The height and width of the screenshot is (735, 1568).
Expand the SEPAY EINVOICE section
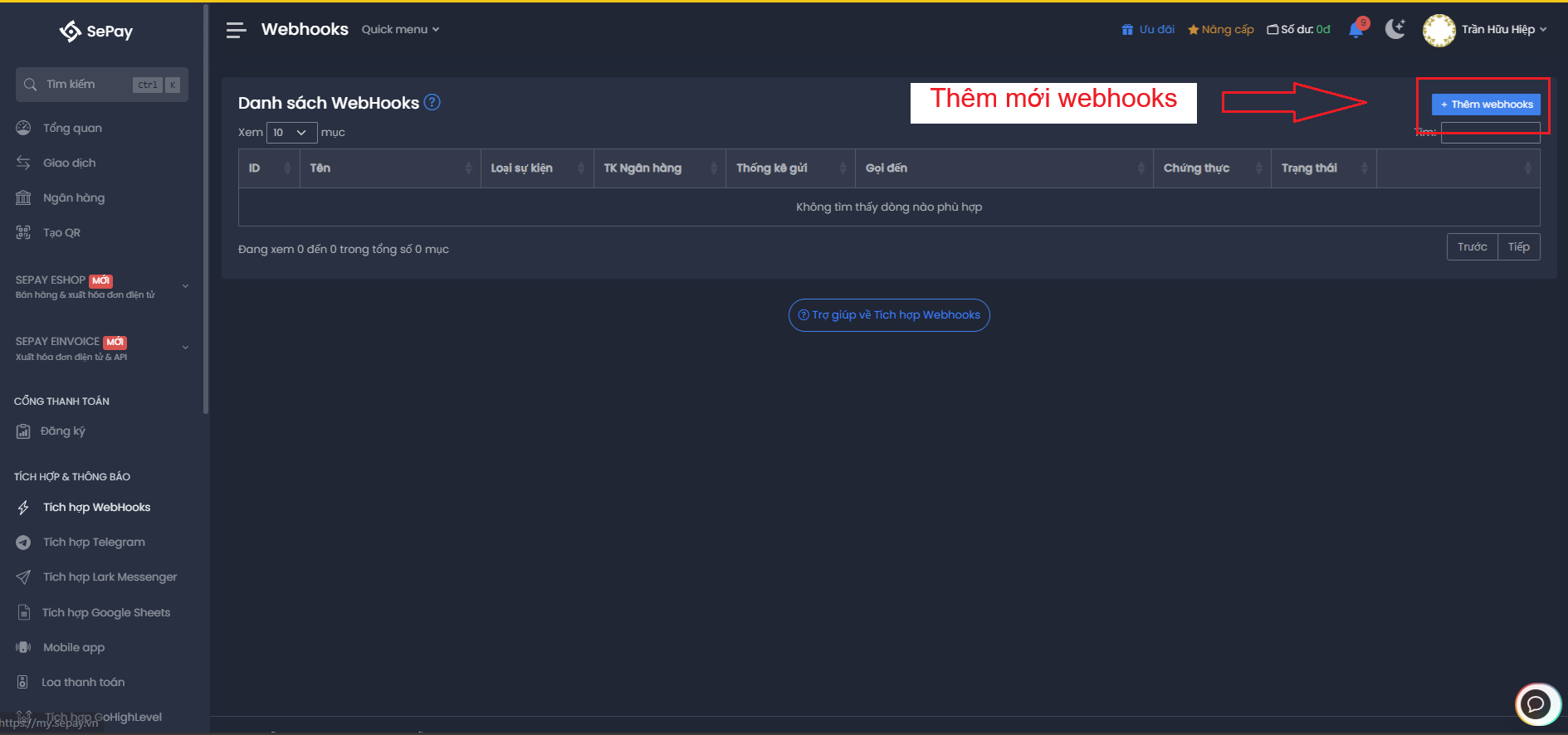click(x=185, y=348)
